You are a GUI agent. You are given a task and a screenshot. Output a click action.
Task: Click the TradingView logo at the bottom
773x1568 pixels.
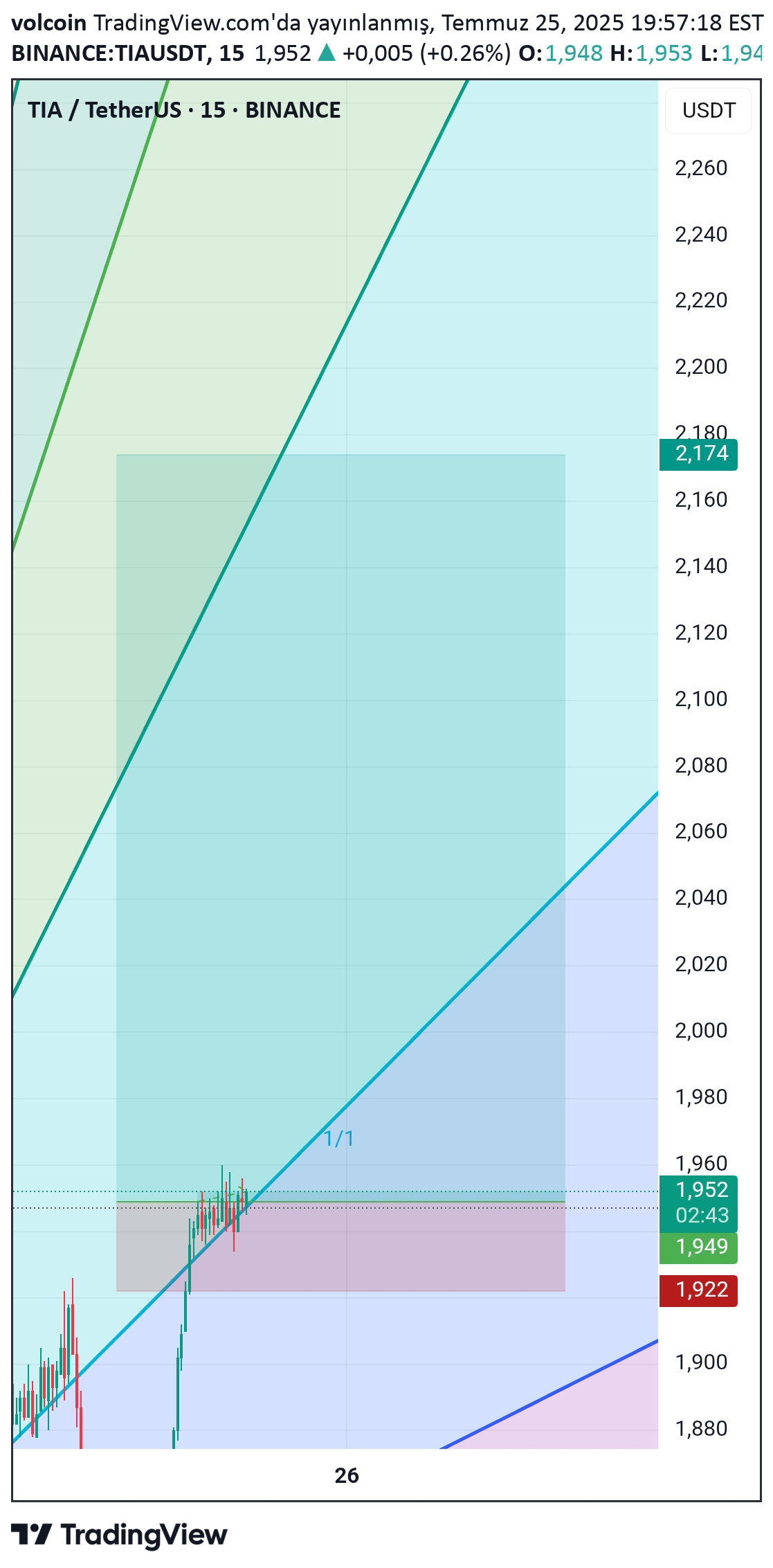pos(119,1534)
